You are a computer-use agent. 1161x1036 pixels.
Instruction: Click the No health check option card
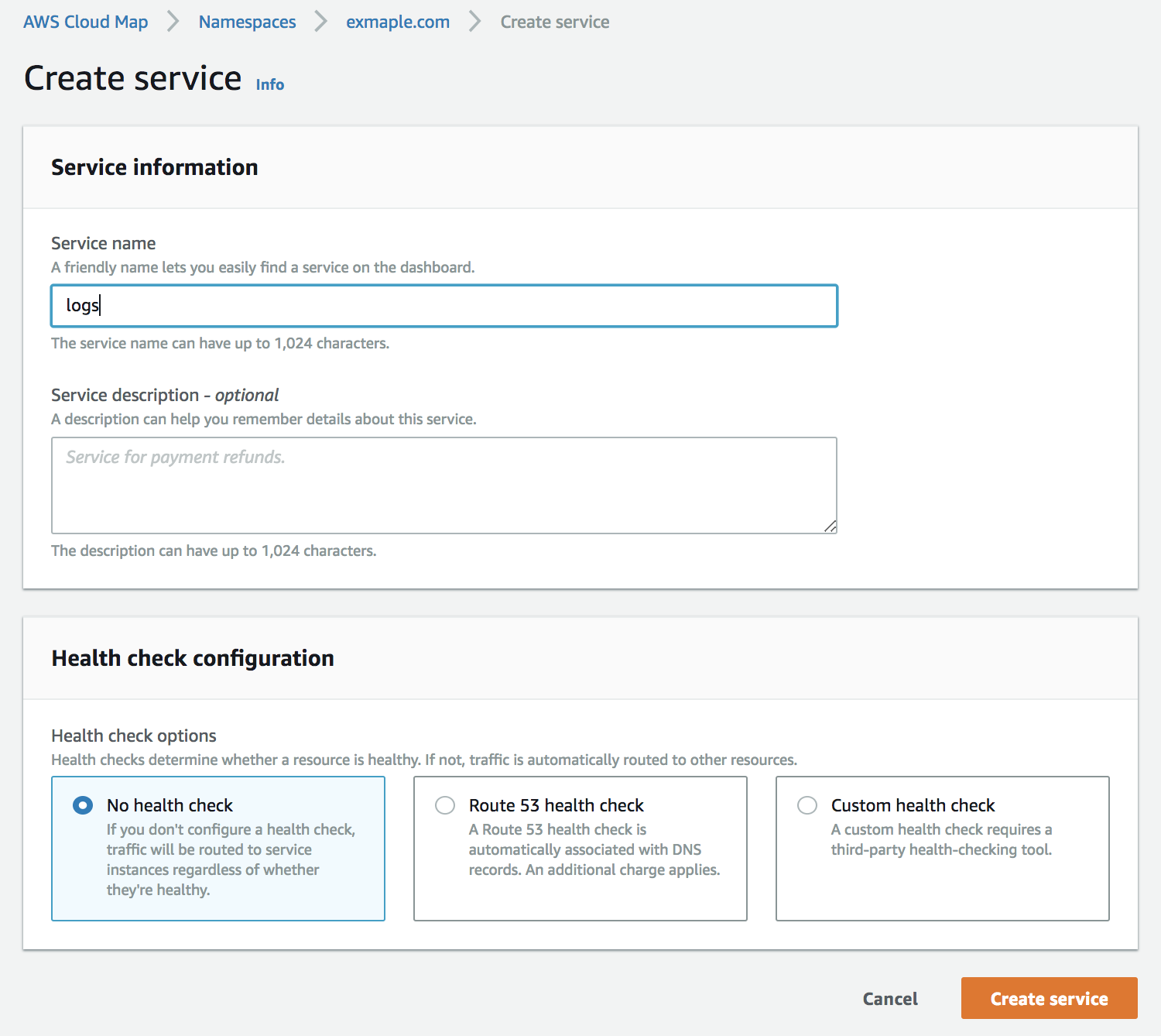[218, 849]
